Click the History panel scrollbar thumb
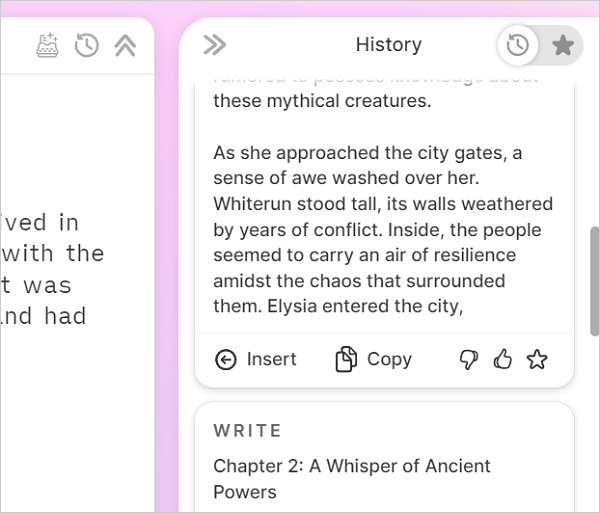This screenshot has width=600, height=513. (x=595, y=282)
